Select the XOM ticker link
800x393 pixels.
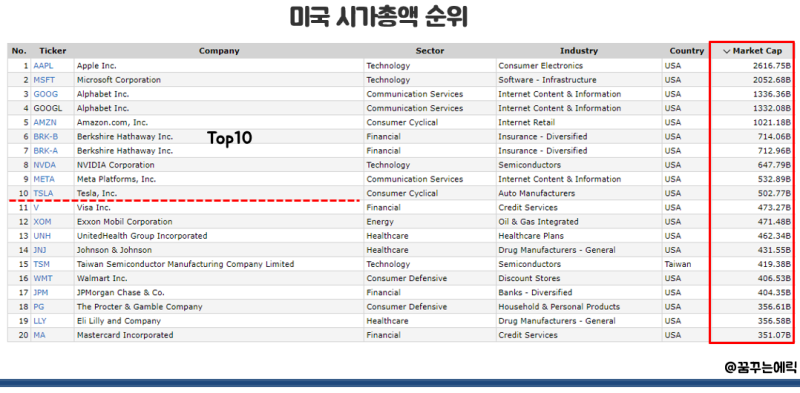pos(42,222)
